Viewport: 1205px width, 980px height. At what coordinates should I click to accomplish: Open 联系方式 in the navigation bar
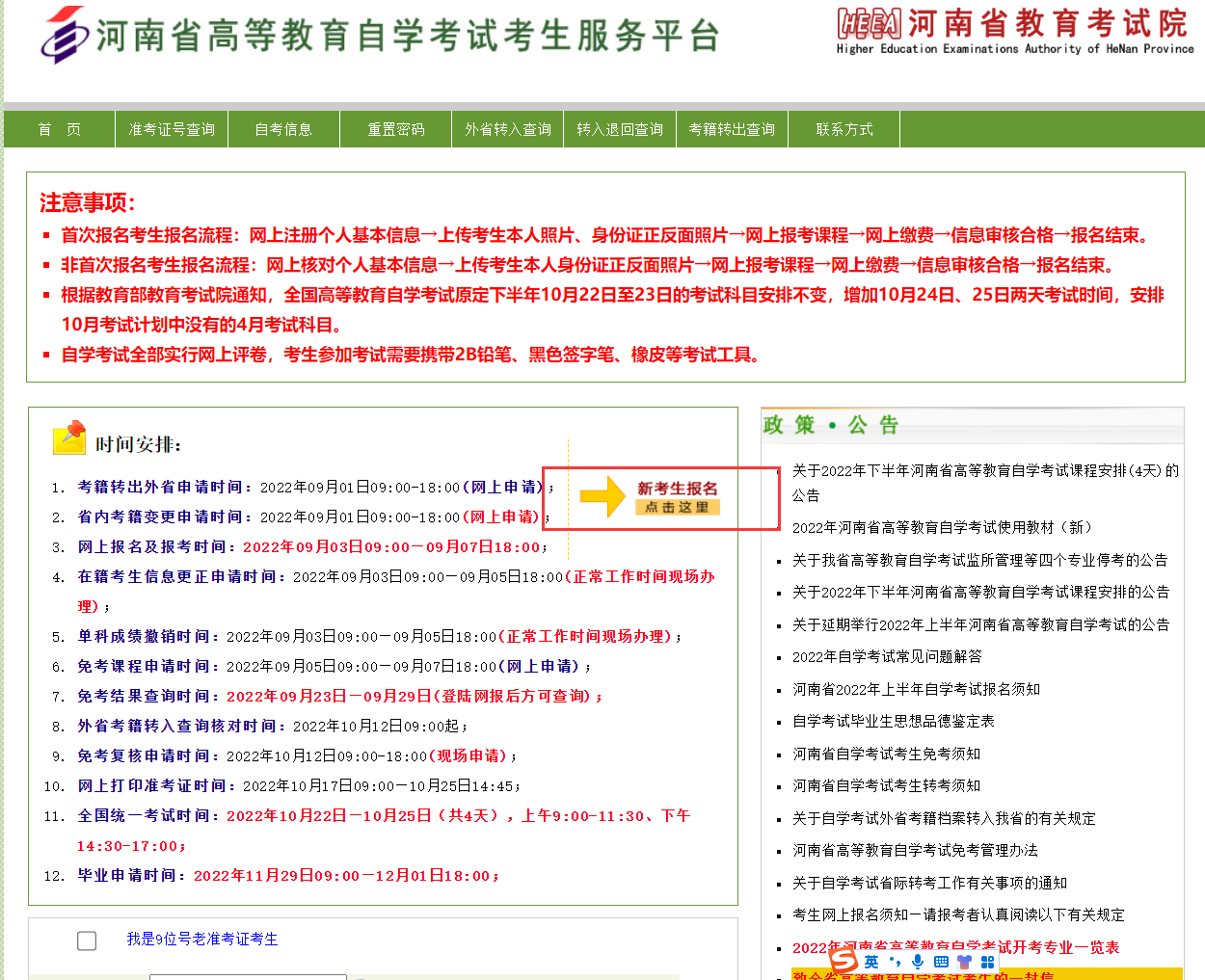pos(843,129)
